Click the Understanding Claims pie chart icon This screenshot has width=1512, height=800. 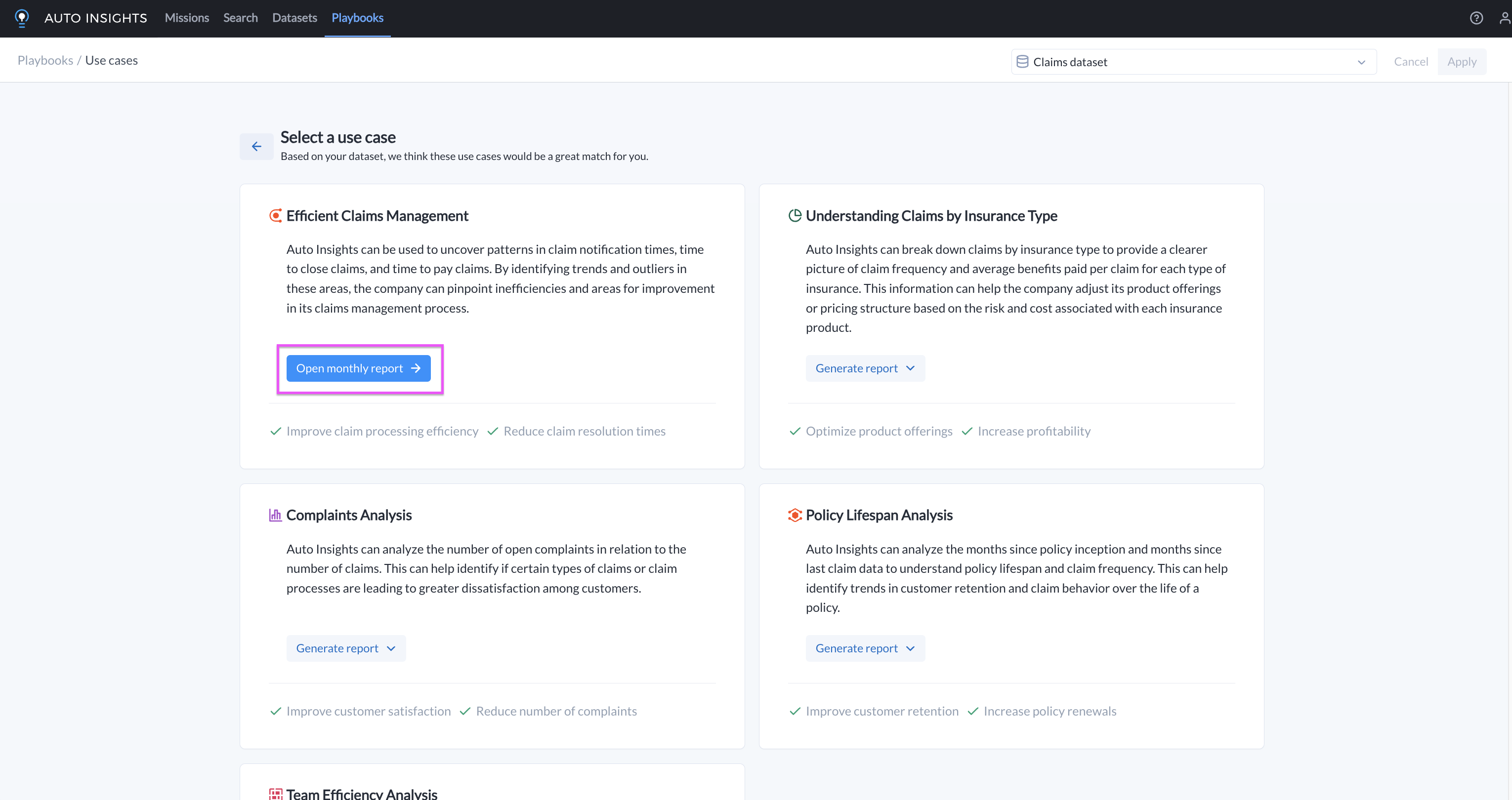click(795, 216)
